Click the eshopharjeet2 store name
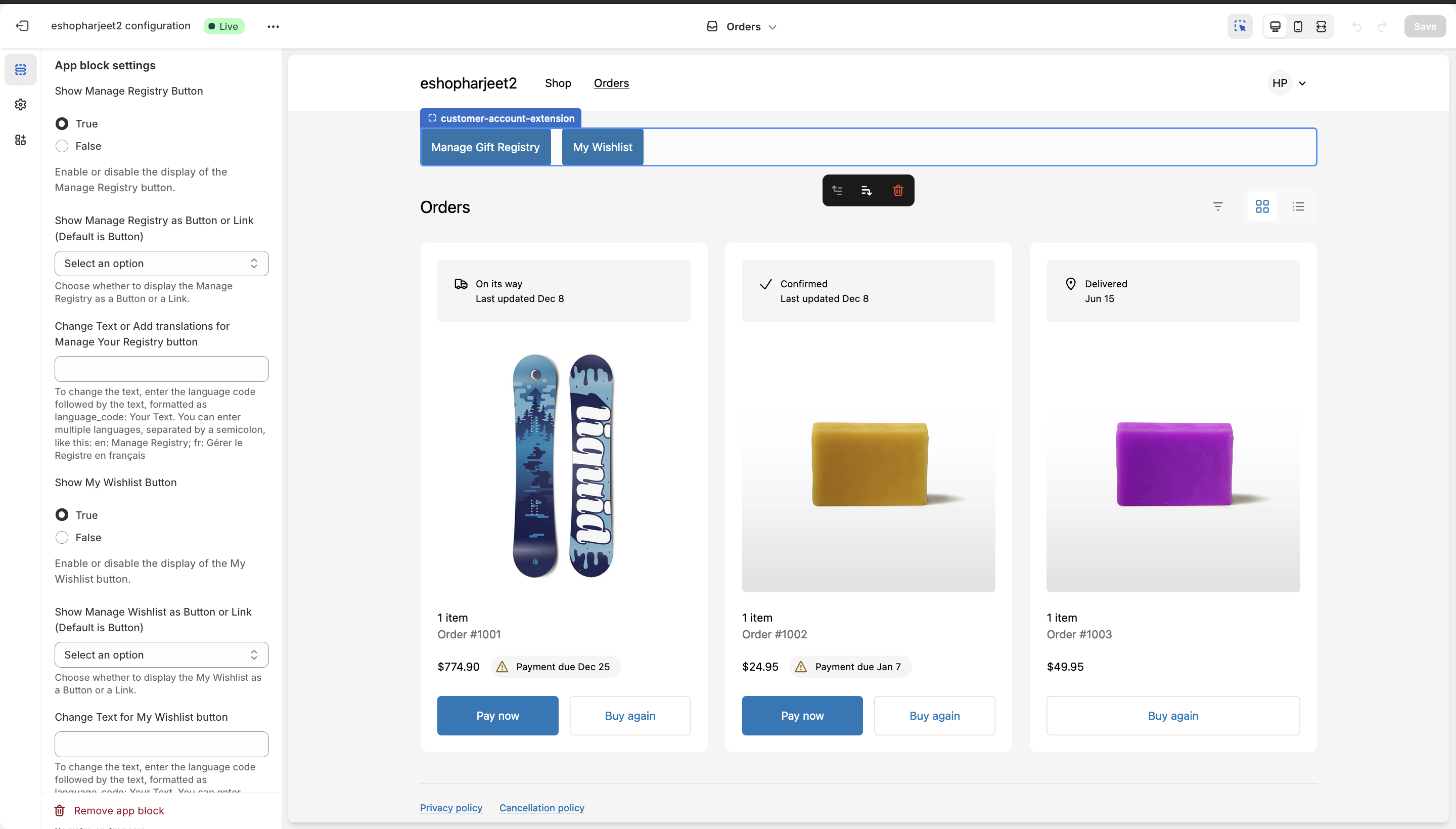1456x829 pixels. [x=468, y=83]
